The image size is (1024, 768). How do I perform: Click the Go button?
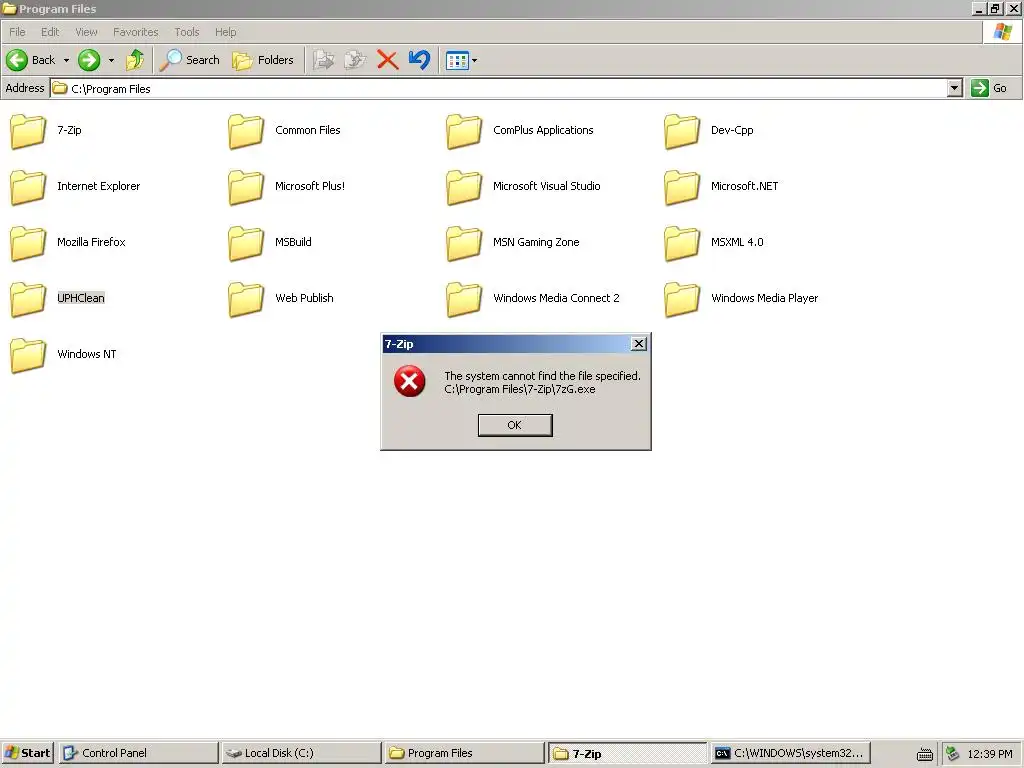989,88
